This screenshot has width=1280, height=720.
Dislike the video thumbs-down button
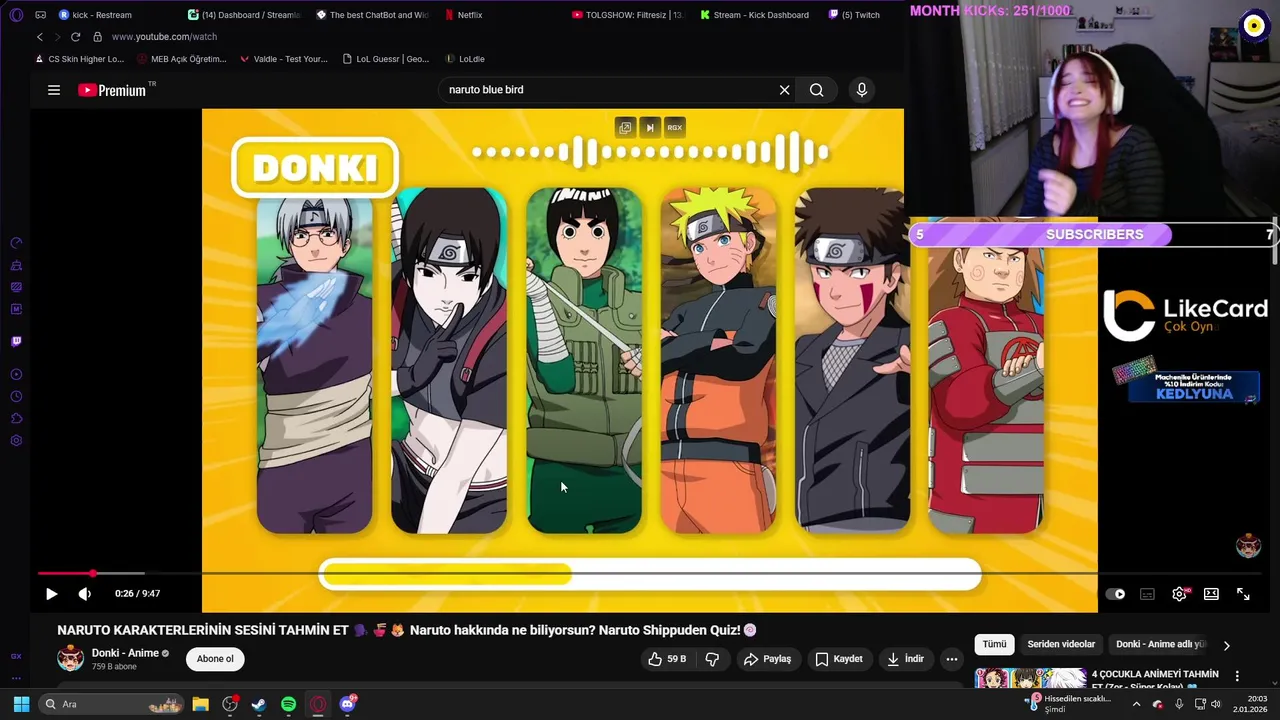[713, 659]
